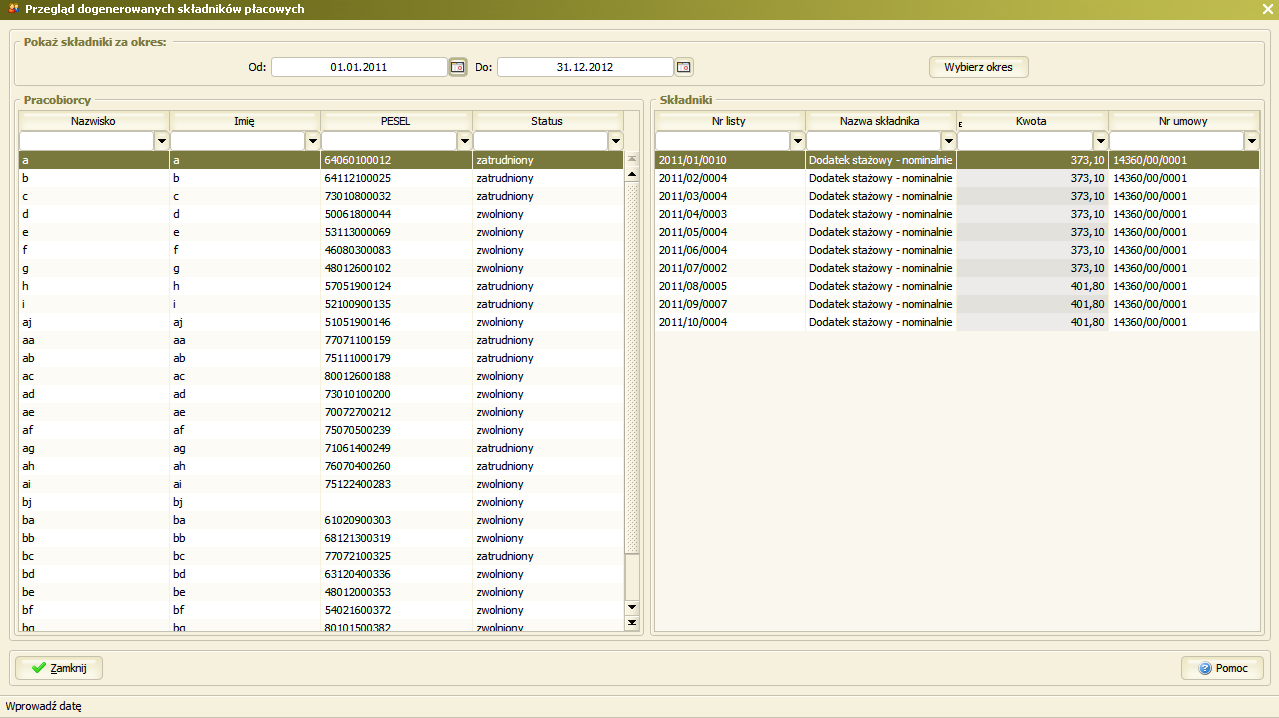The height and width of the screenshot is (718, 1279).
Task: Open Nr umowy filter dropdown
Action: 1251,141
